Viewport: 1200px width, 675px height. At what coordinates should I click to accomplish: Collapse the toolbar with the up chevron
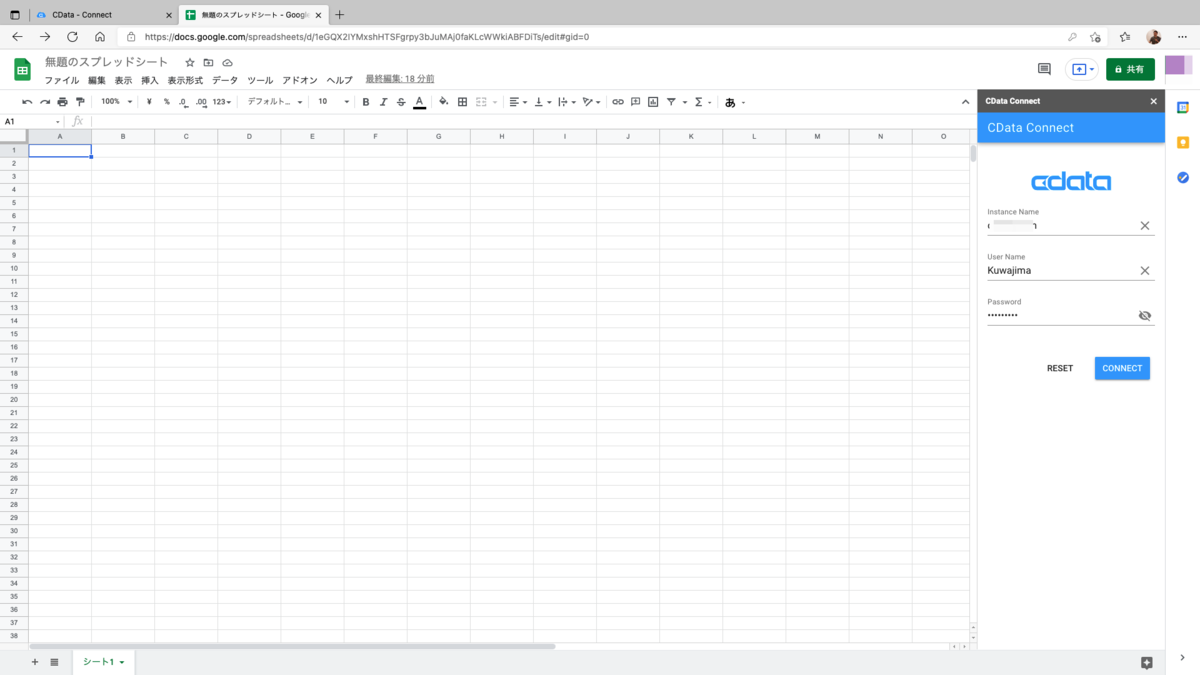click(965, 102)
